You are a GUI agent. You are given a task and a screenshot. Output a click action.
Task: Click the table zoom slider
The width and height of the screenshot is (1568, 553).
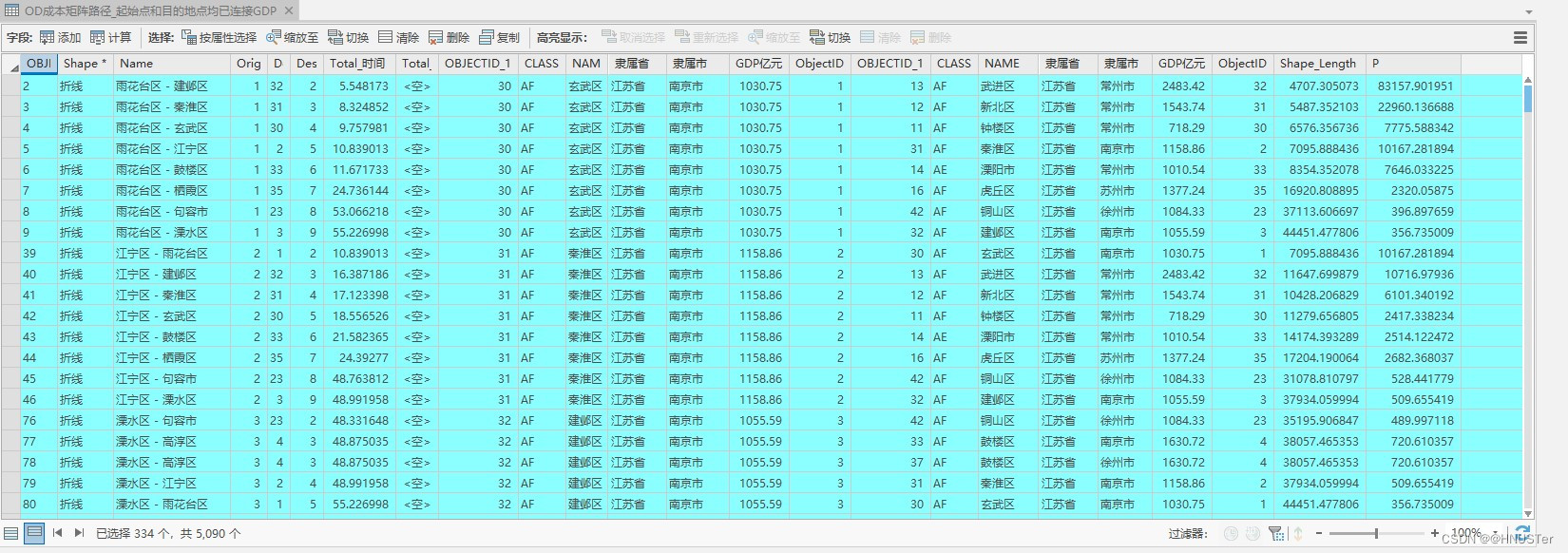(x=1375, y=534)
